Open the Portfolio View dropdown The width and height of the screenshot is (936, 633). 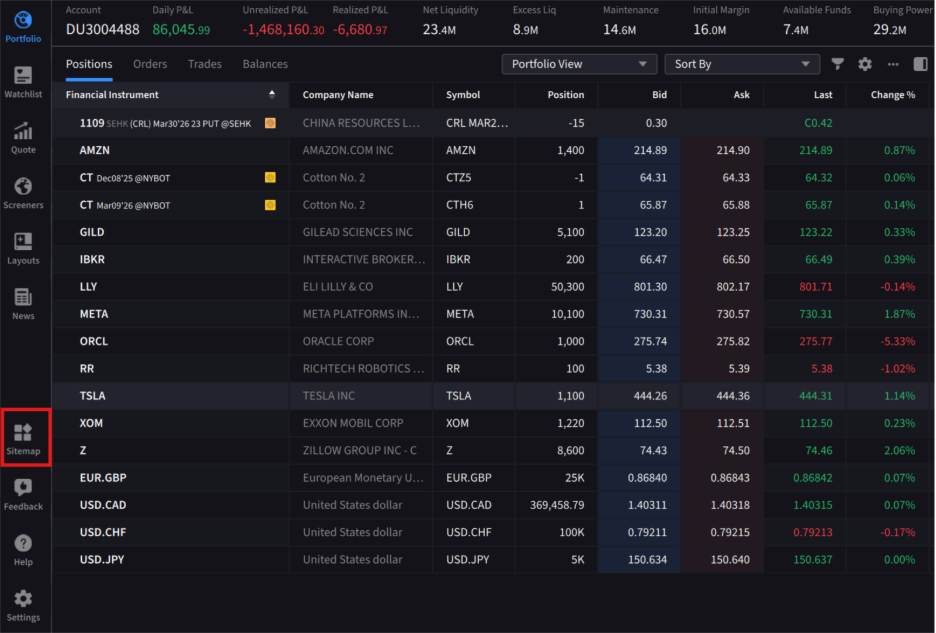pos(579,63)
